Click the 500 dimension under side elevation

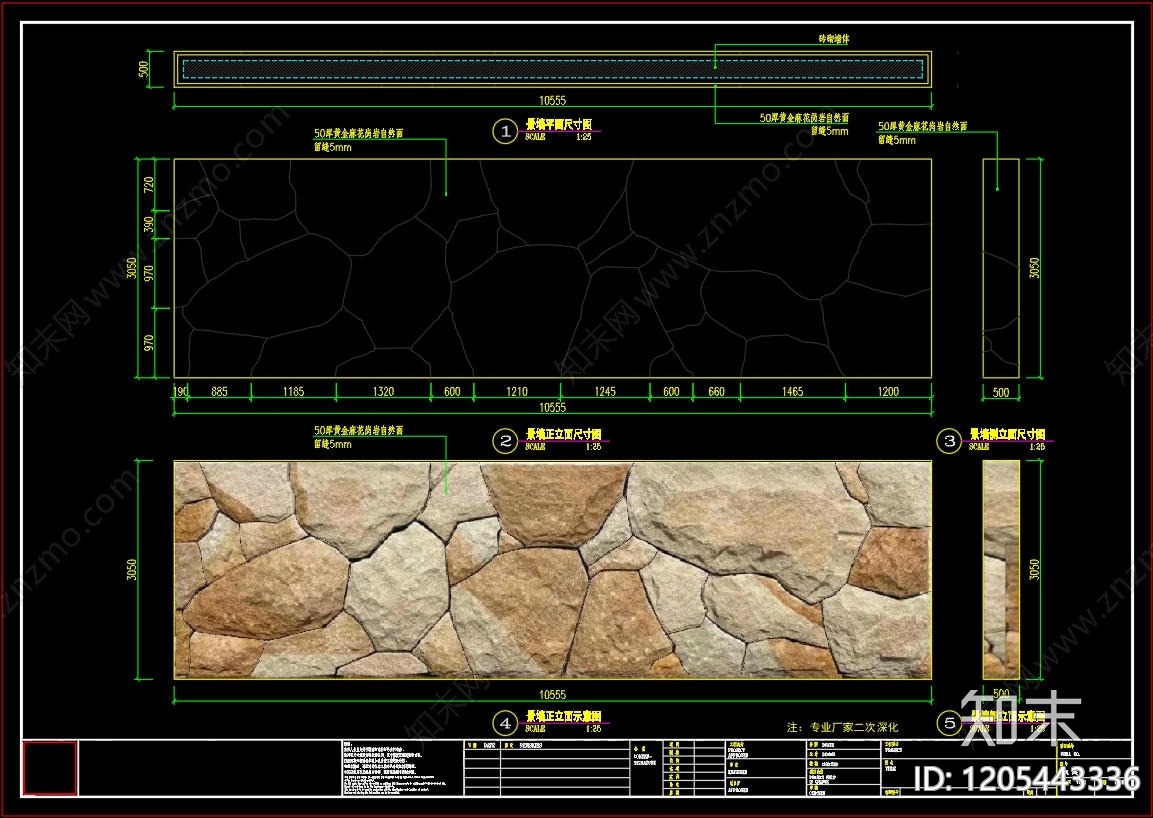pyautogui.click(x=1000, y=393)
